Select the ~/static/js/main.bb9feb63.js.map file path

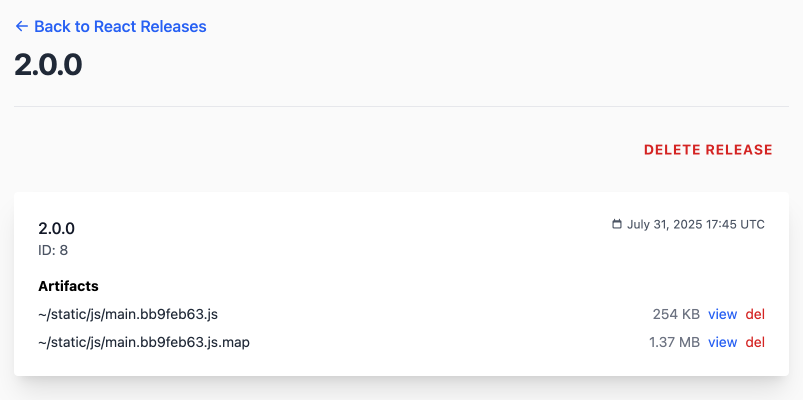tap(144, 342)
